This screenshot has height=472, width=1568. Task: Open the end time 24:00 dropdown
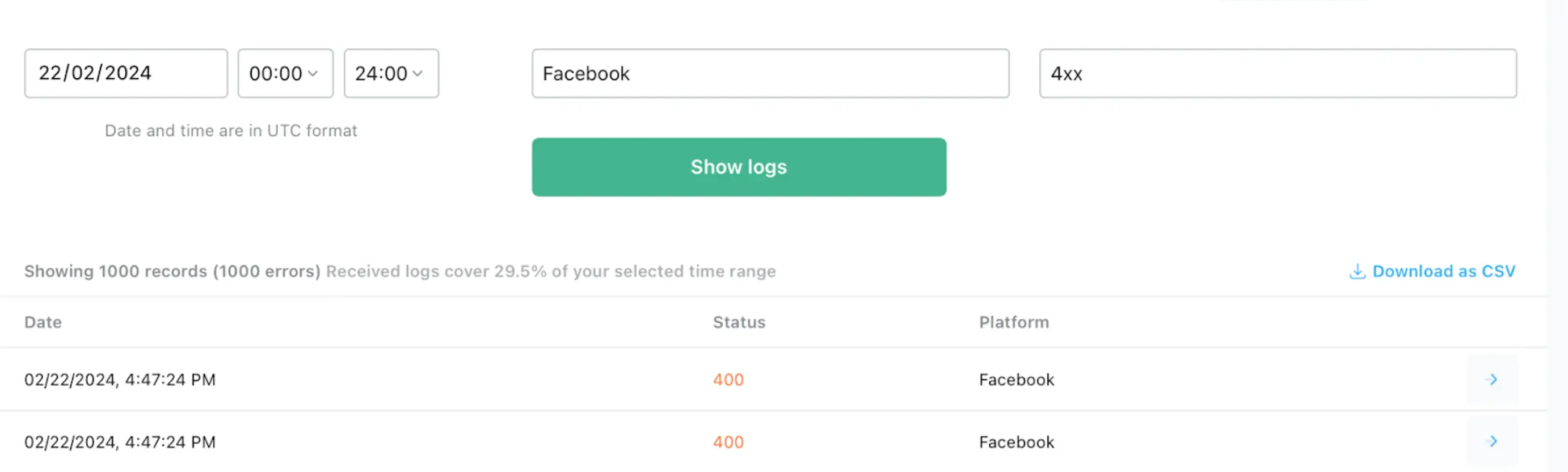391,74
